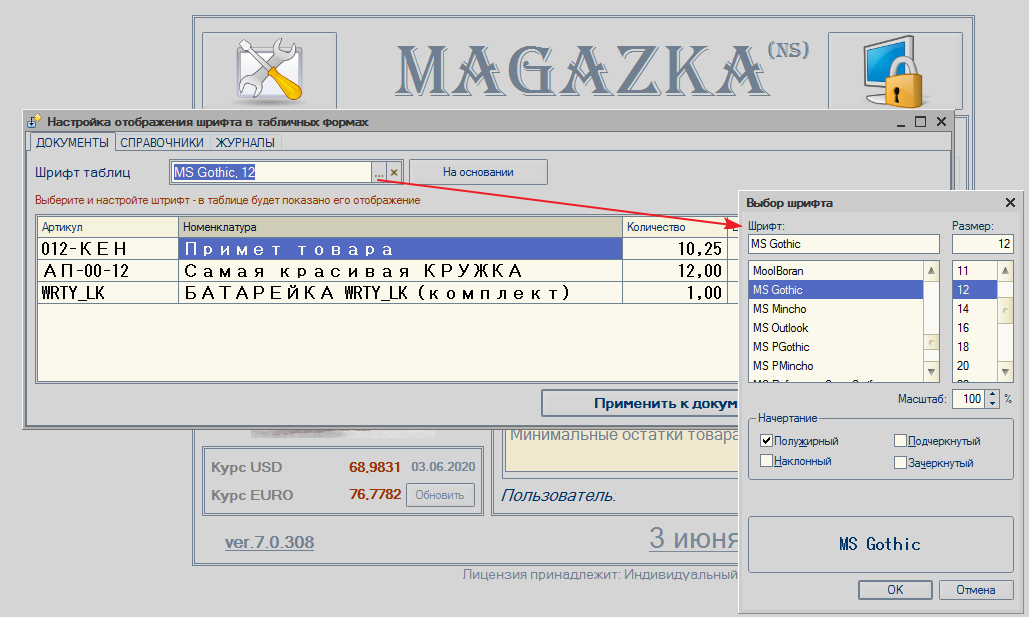Decrease the Масштаб value with down arrow
This screenshot has height=617, width=1029.
992,403
